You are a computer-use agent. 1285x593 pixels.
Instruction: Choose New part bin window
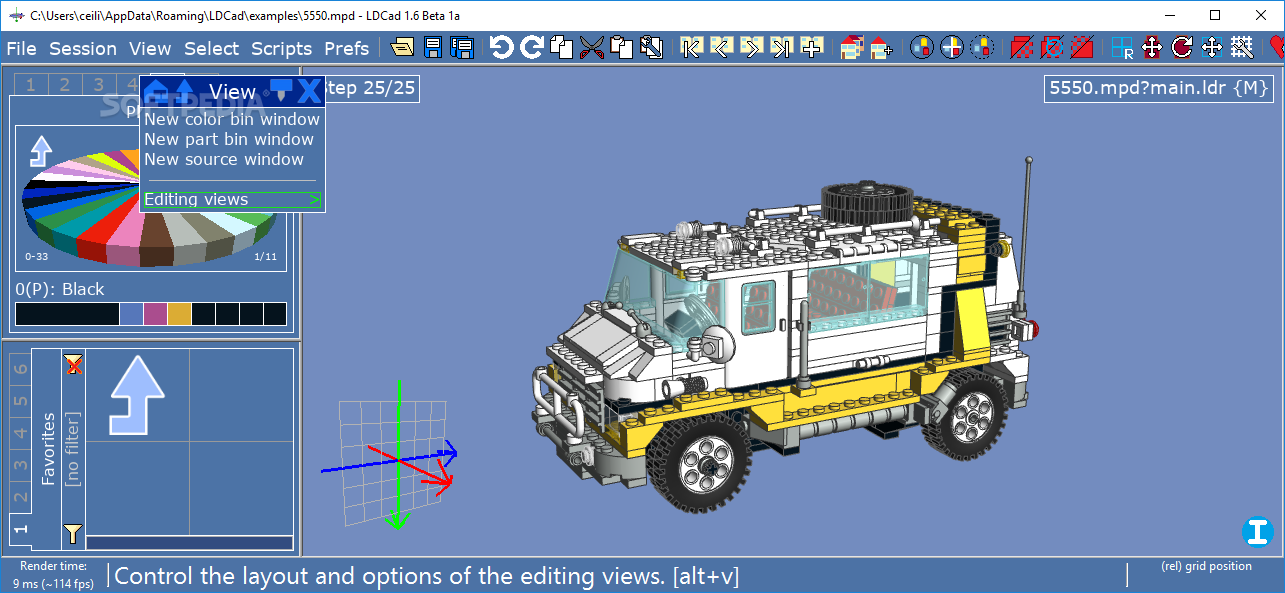[x=229, y=139]
